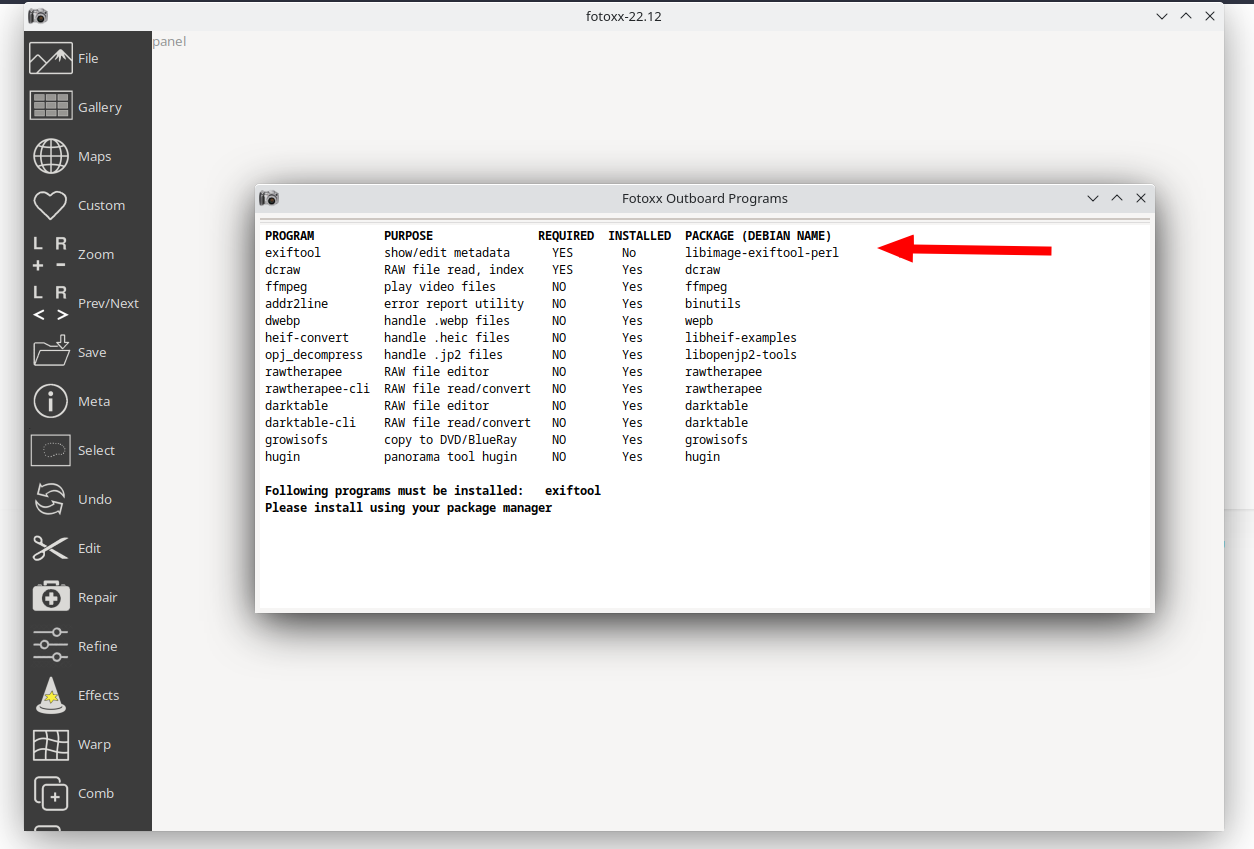Click the Undo label in sidebar
Image resolution: width=1254 pixels, height=849 pixels.
tap(95, 499)
